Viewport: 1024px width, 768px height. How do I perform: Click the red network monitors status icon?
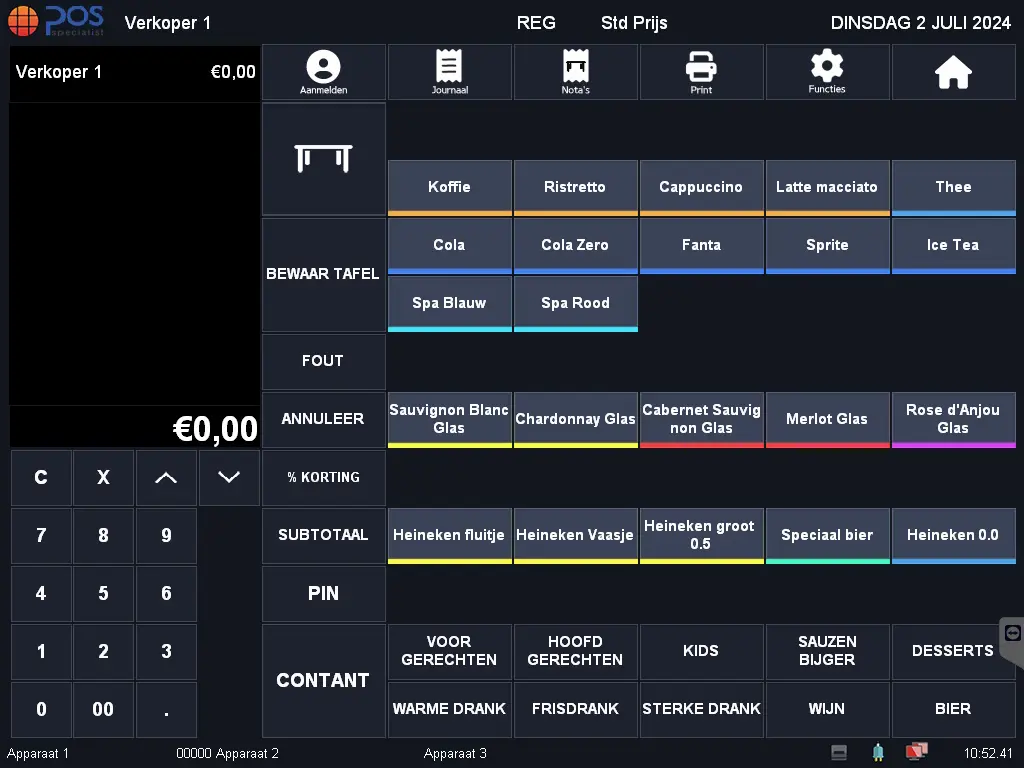[915, 752]
